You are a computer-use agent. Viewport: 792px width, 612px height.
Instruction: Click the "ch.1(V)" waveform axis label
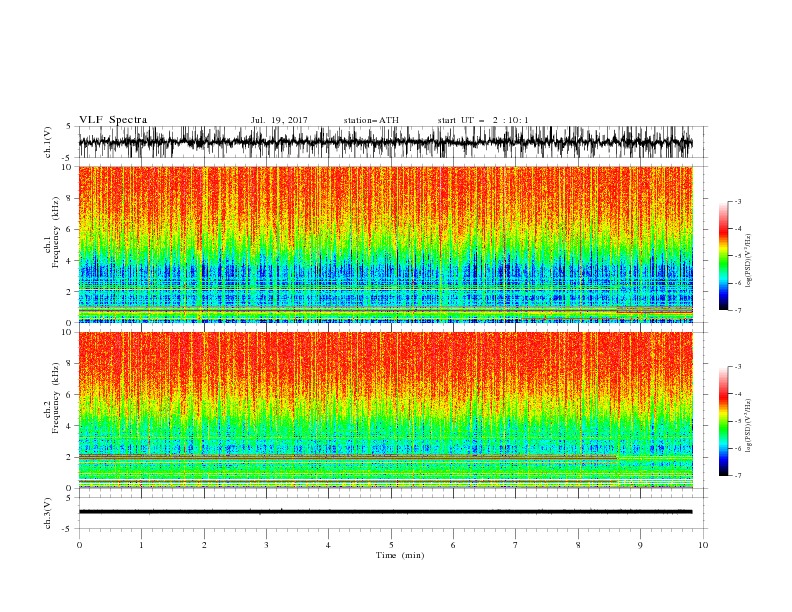48,142
